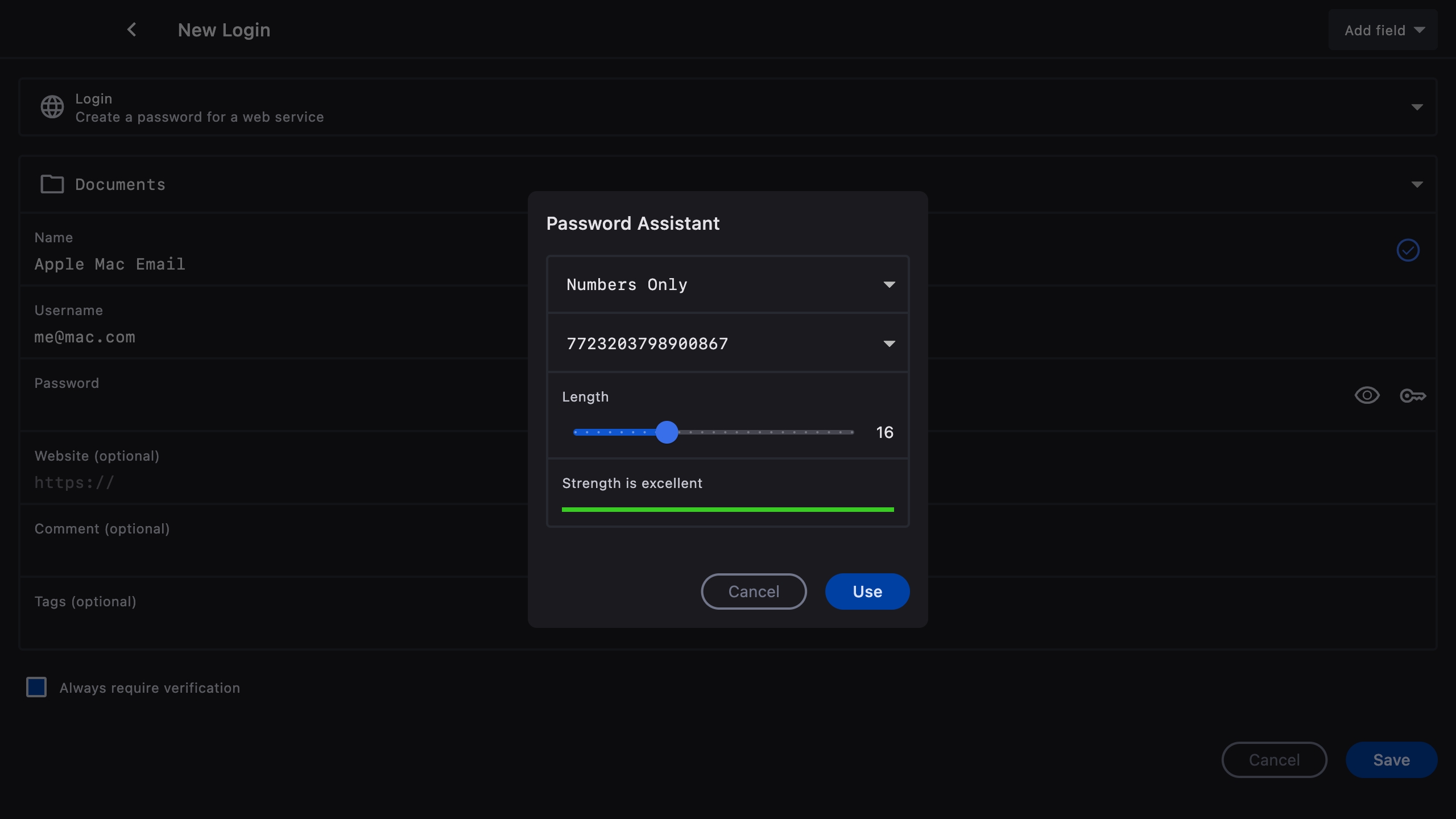Click the Length slider handle
The width and height of the screenshot is (1456, 819).
pyautogui.click(x=667, y=432)
